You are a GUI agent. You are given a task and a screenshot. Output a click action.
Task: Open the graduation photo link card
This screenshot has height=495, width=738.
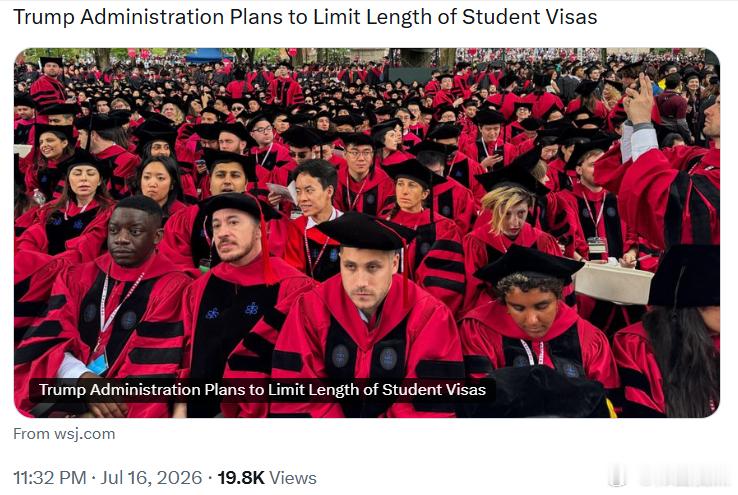(367, 232)
